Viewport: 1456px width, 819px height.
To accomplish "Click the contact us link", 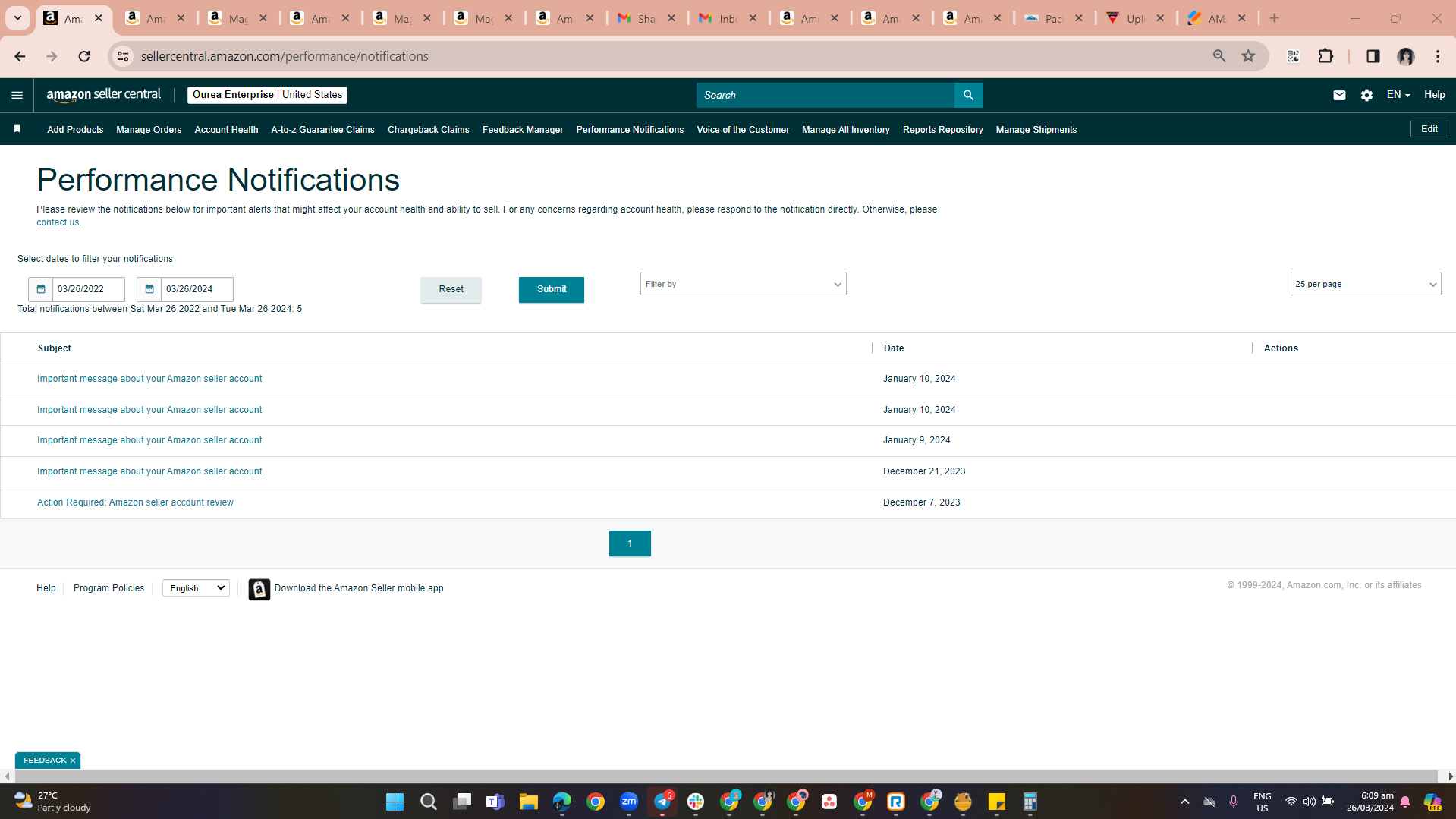I will click(x=58, y=222).
